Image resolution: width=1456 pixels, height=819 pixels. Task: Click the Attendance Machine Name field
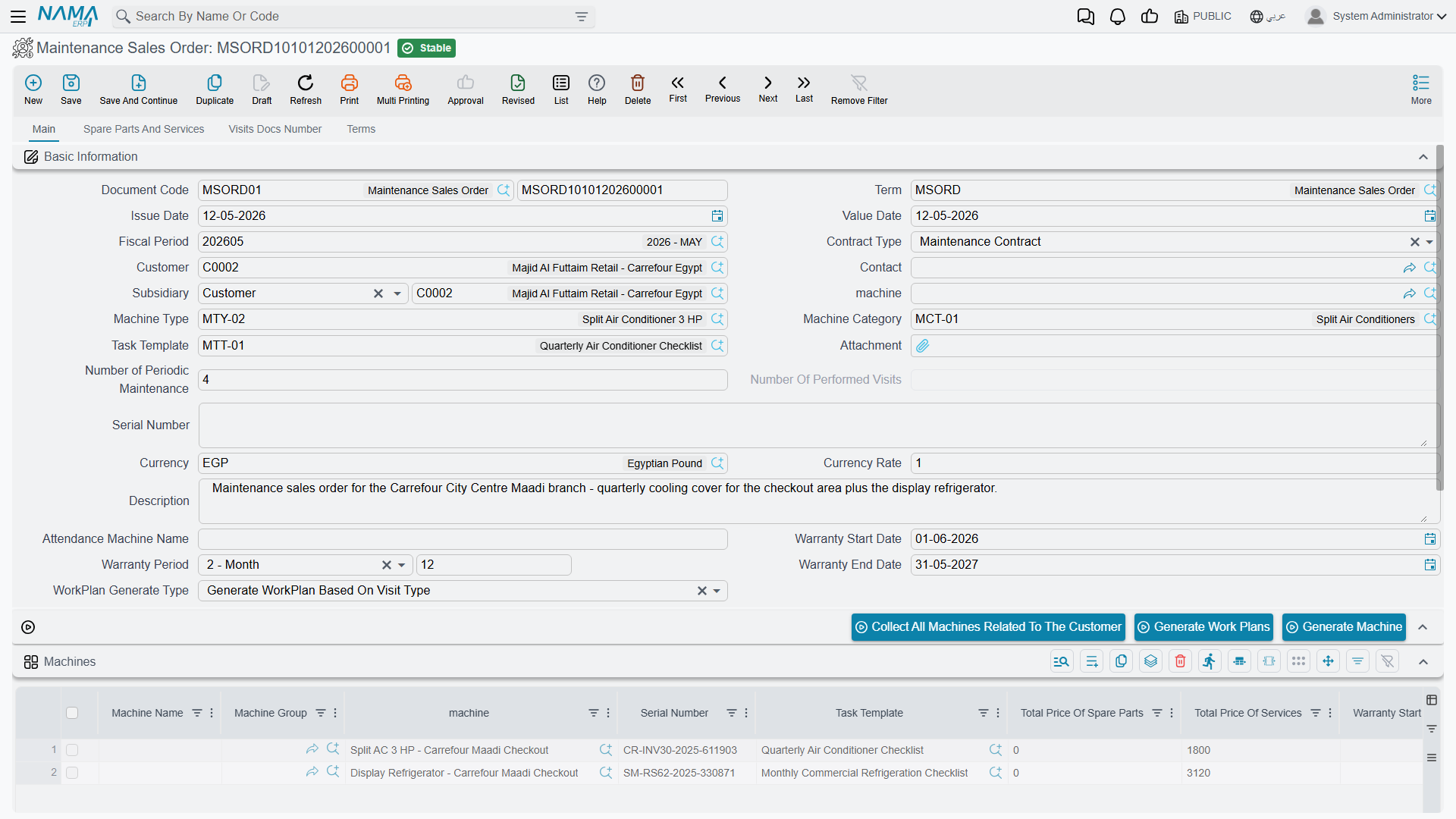pyautogui.click(x=463, y=539)
